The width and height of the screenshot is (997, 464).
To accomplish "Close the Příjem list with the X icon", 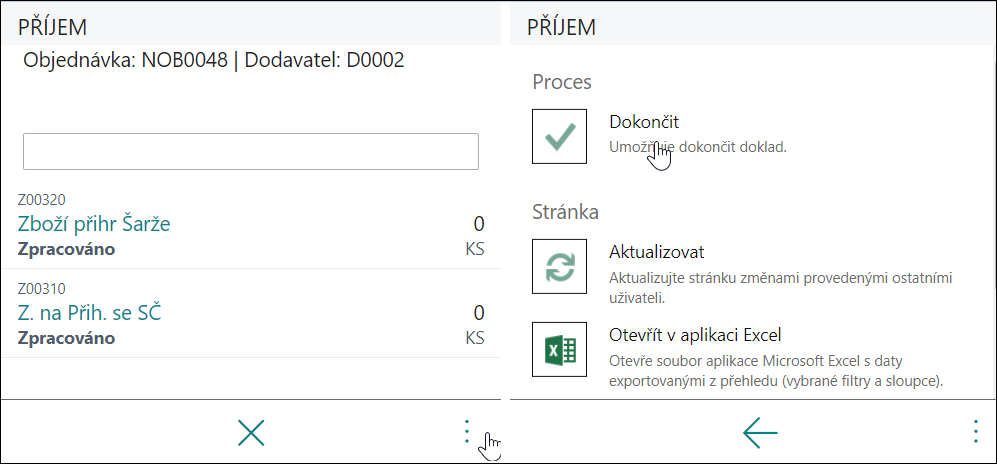I will tap(251, 433).
